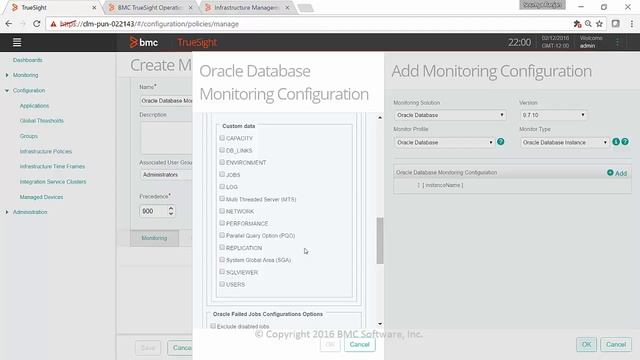Expand the Administration sidebar section

[7, 212]
